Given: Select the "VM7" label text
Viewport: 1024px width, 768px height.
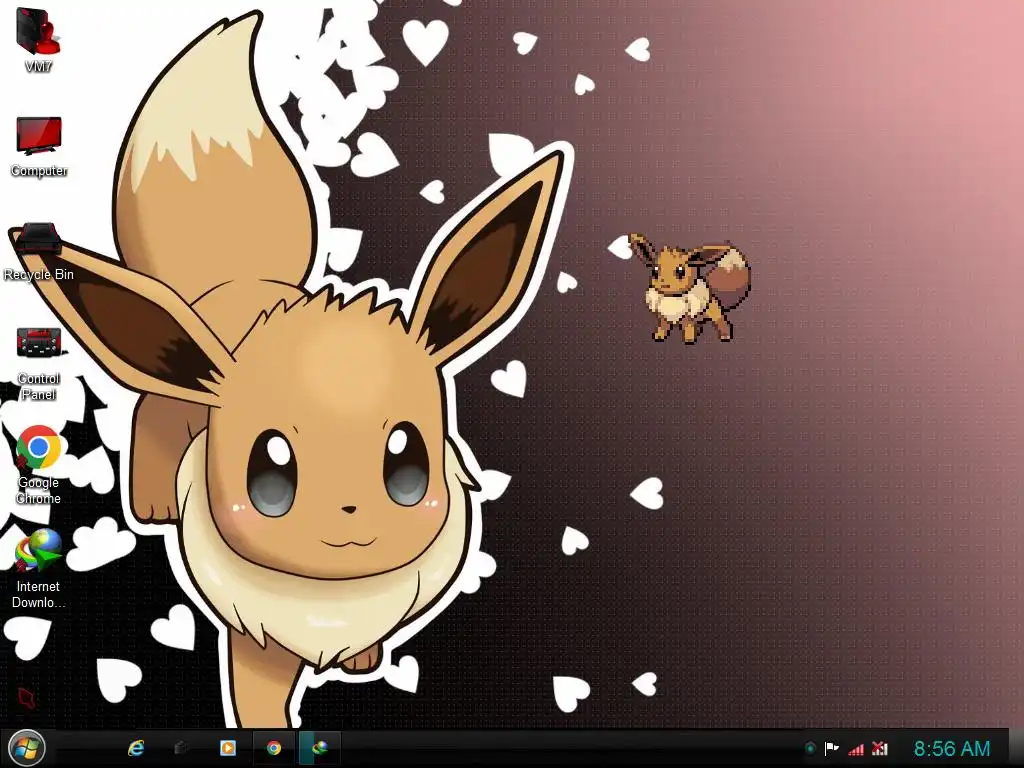Looking at the screenshot, I should pos(39,66).
